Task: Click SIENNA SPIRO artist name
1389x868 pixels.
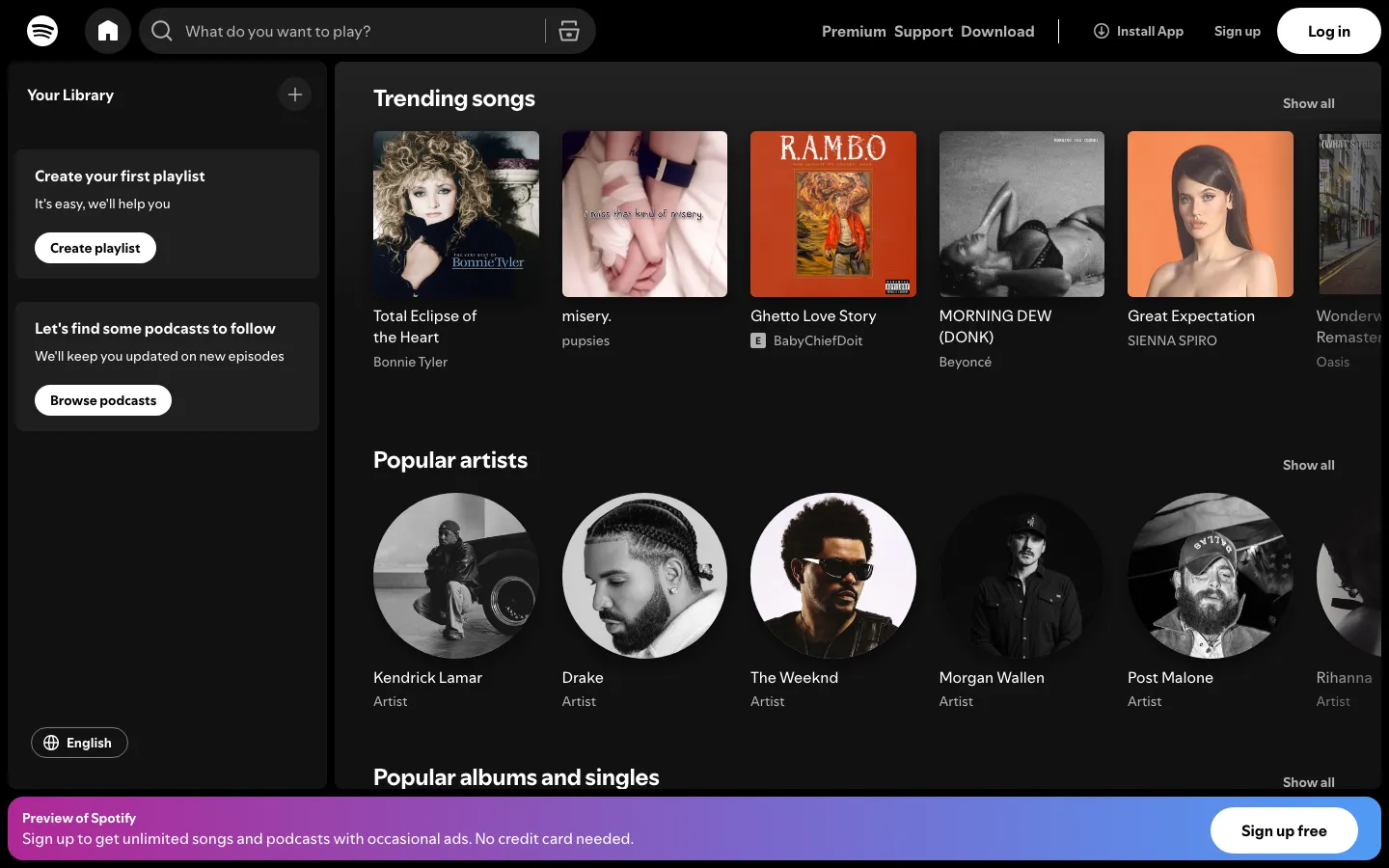Action: [1172, 340]
